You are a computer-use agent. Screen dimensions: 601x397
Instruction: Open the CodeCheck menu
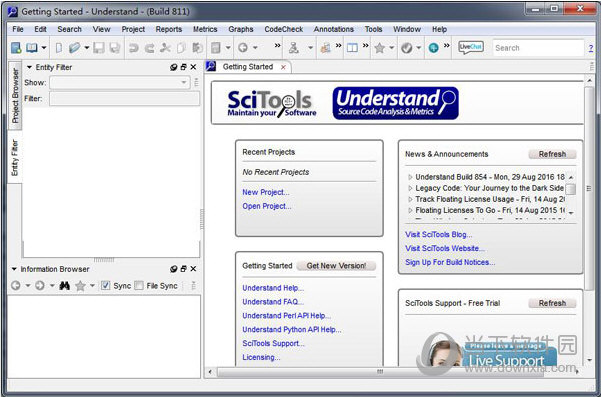pyautogui.click(x=284, y=29)
